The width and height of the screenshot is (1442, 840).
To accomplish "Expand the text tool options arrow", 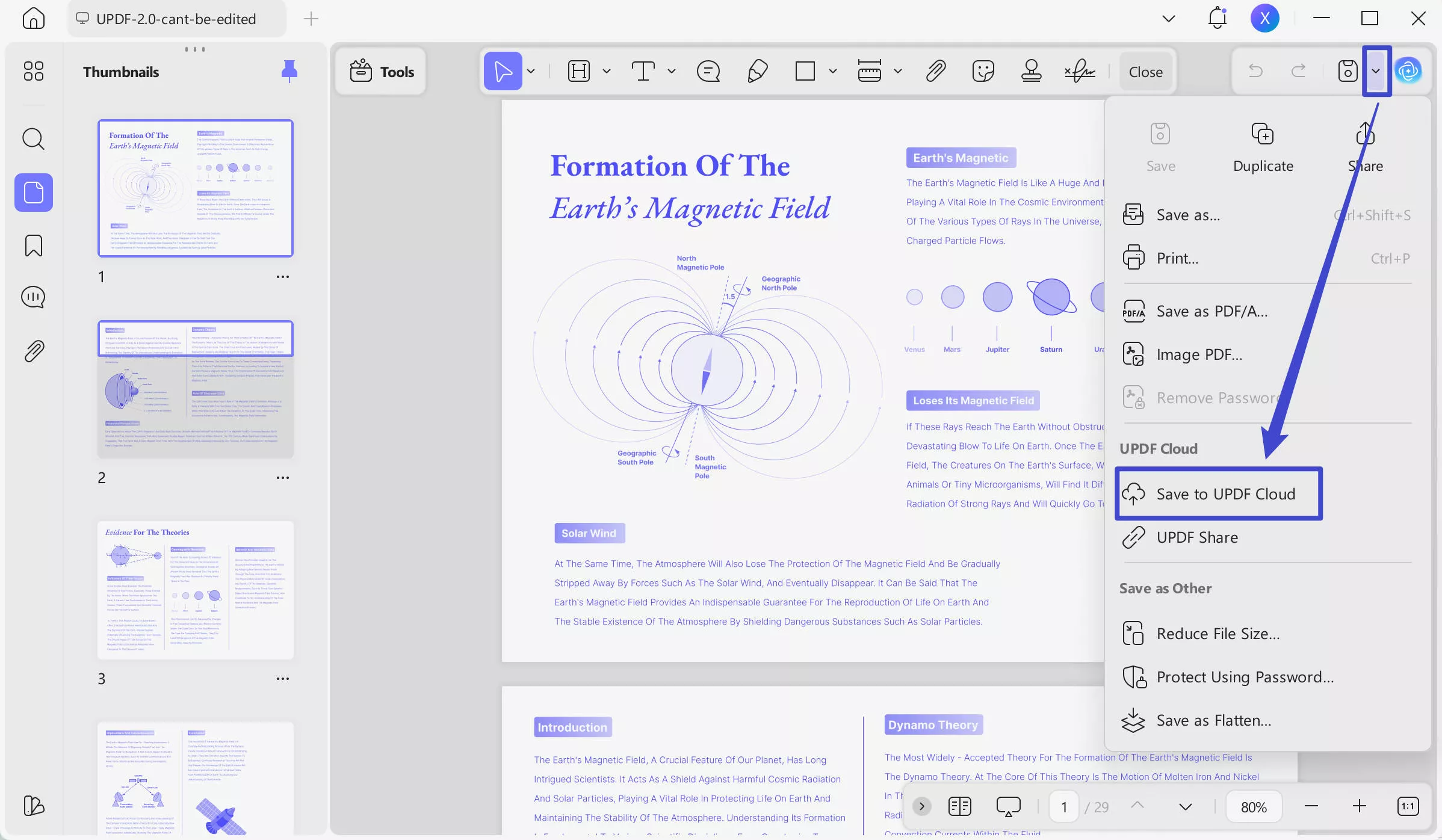I will [x=672, y=72].
